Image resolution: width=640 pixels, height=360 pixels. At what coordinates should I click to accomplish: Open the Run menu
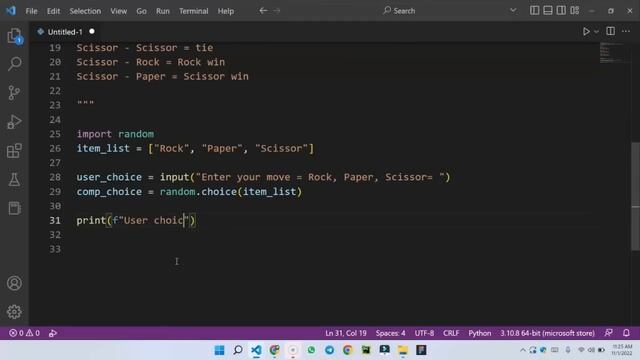click(x=162, y=11)
